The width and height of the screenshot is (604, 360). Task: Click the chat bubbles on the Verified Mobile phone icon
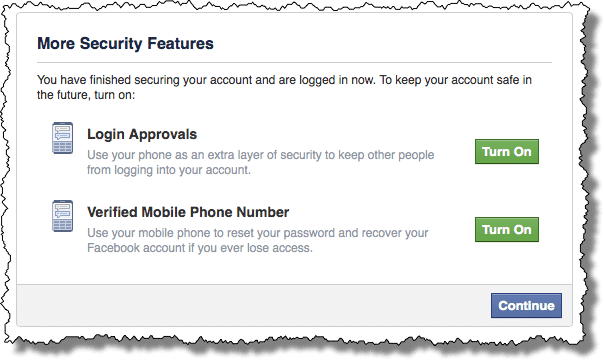62,211
